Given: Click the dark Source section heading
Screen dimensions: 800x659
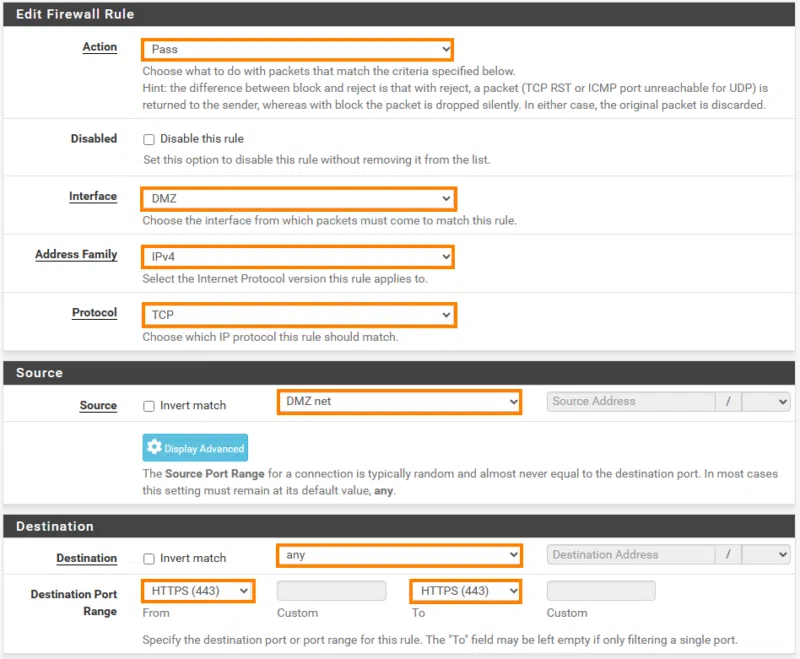Looking at the screenshot, I should tap(40, 373).
